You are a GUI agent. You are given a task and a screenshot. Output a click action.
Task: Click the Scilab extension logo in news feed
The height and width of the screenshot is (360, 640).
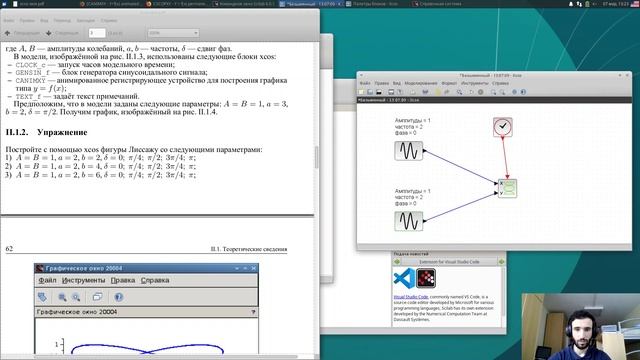[426, 278]
